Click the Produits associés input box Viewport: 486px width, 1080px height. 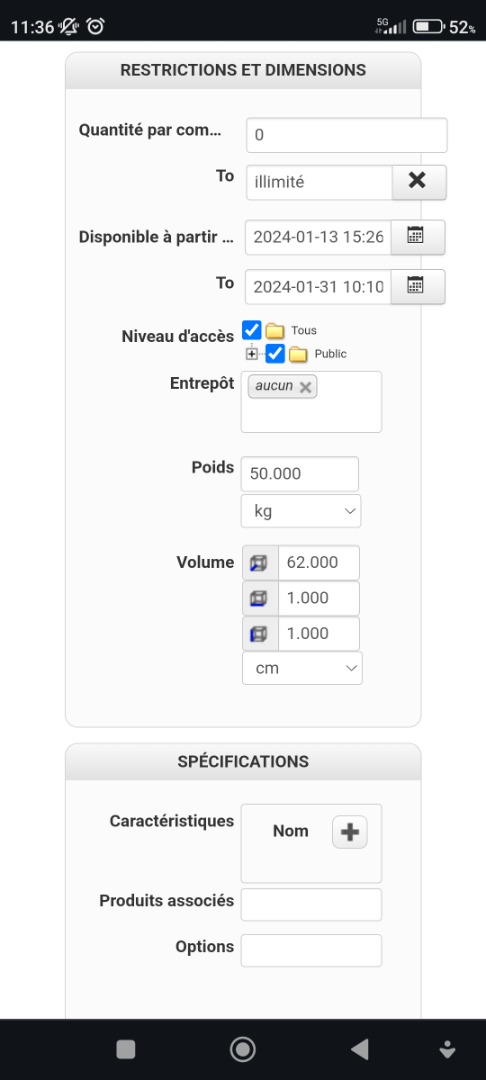(311, 904)
